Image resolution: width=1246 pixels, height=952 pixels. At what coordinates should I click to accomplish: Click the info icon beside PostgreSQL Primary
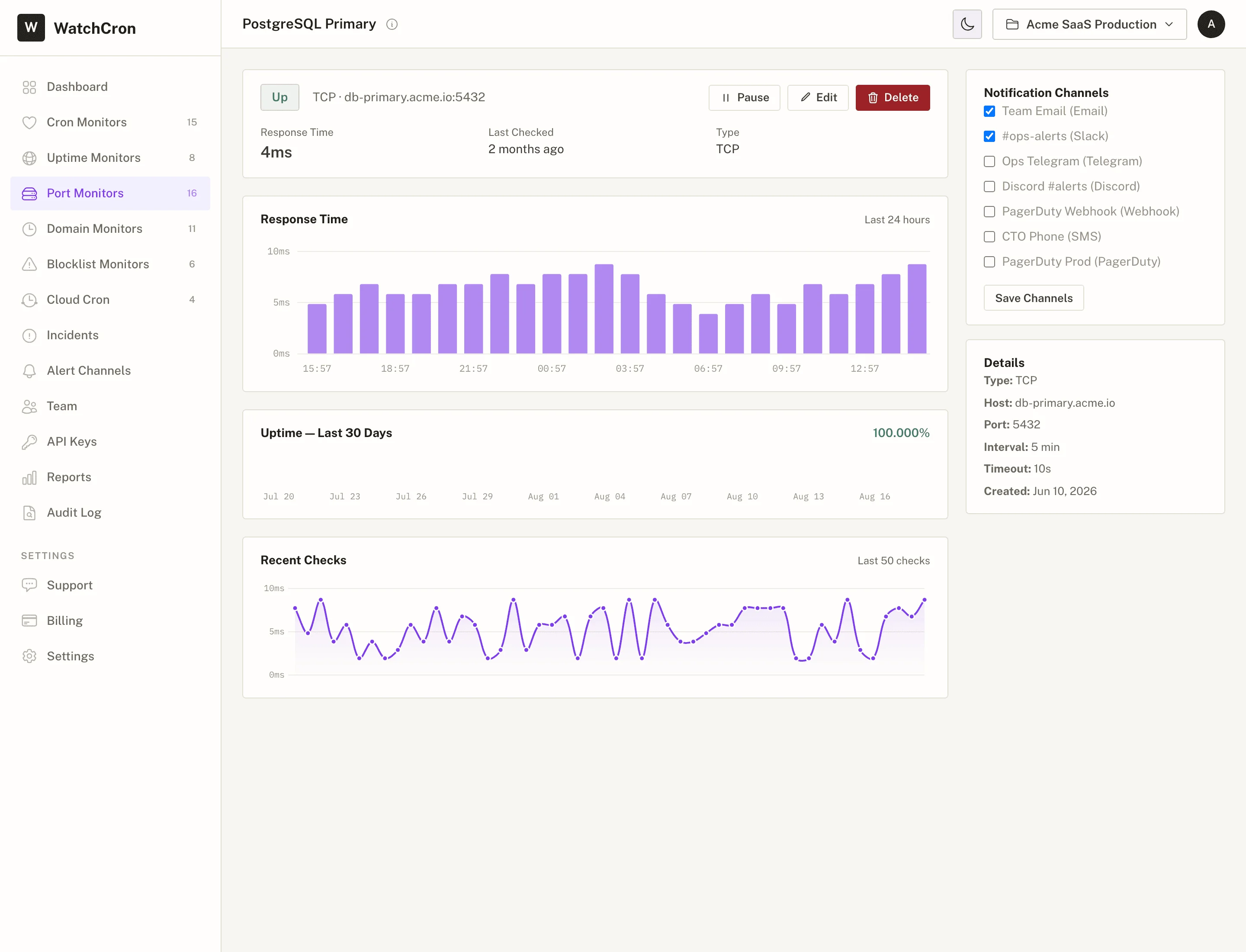pos(392,24)
